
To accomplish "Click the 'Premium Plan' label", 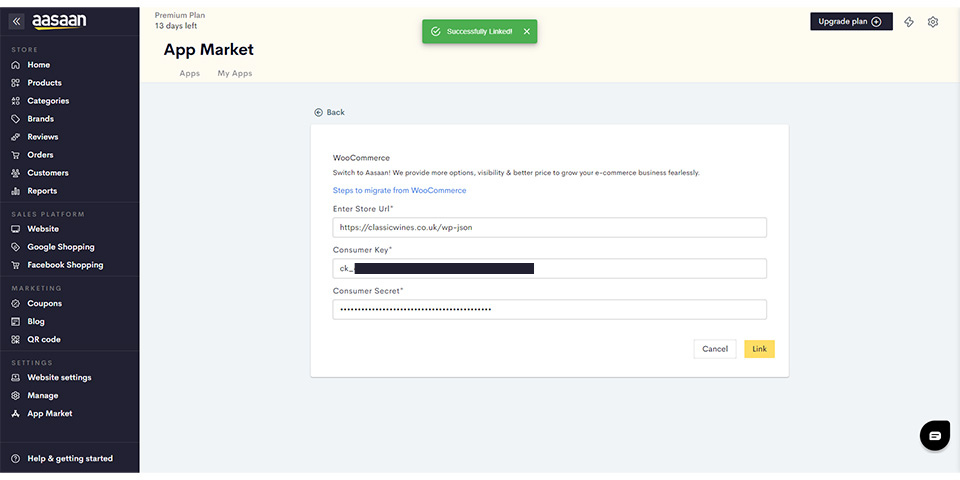I will tap(180, 15).
